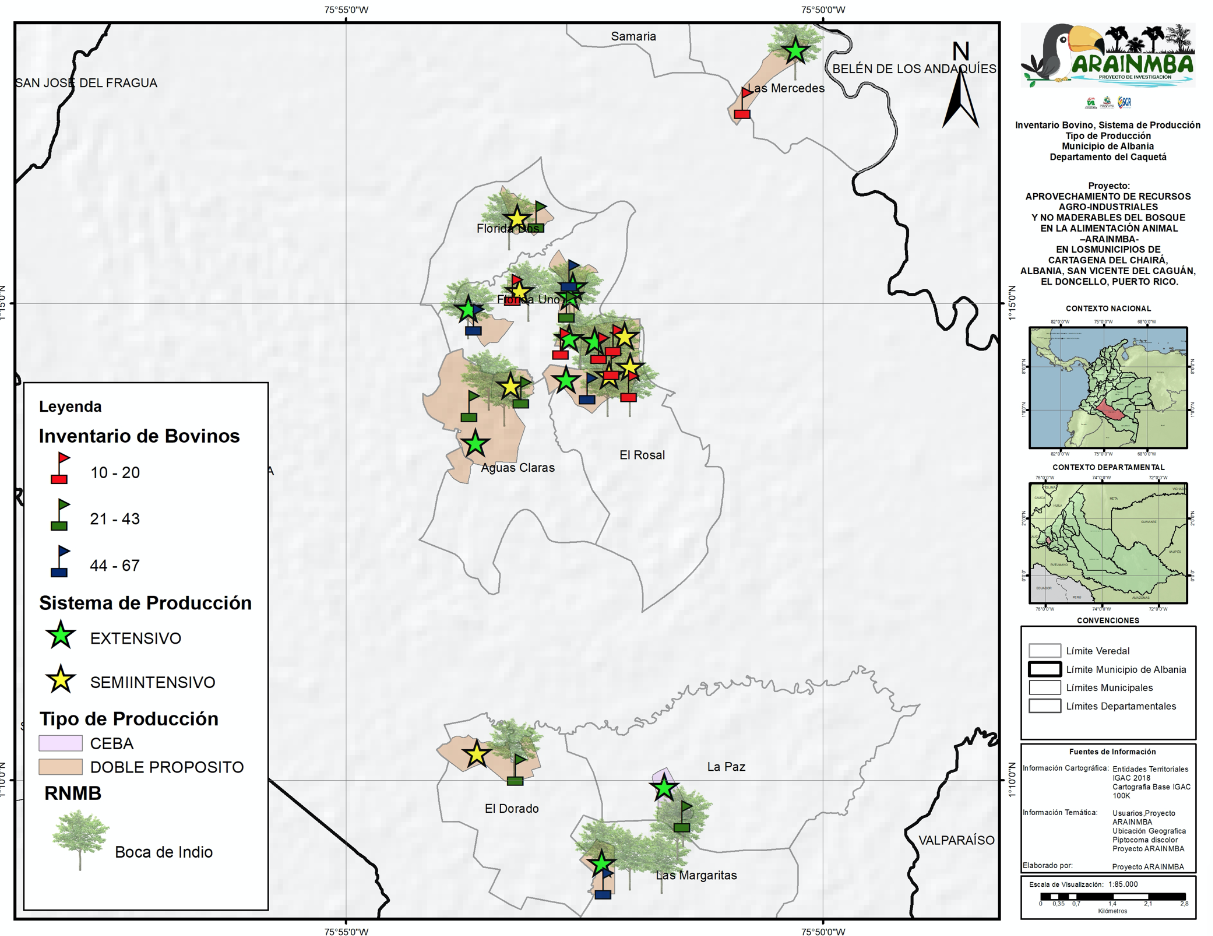The image size is (1213, 936).
Task: Click the RNMB legend heading
Action: [72, 795]
